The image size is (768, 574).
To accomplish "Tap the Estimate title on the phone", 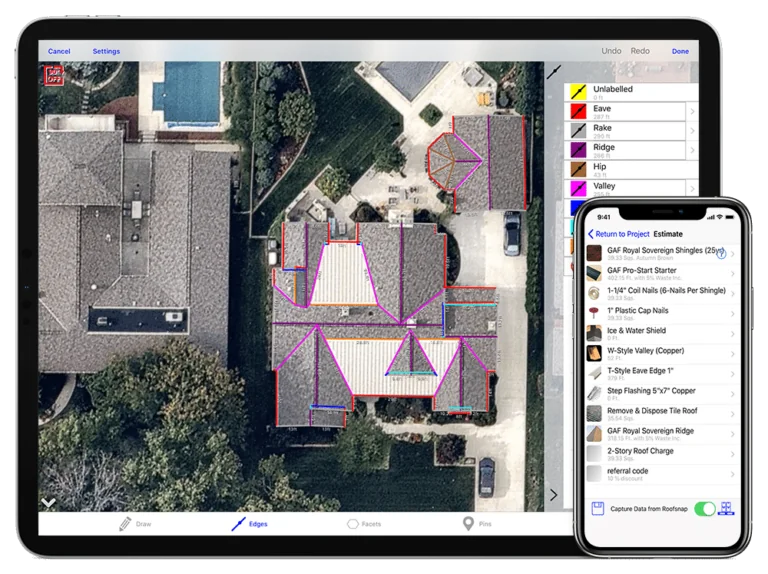I will [x=668, y=234].
